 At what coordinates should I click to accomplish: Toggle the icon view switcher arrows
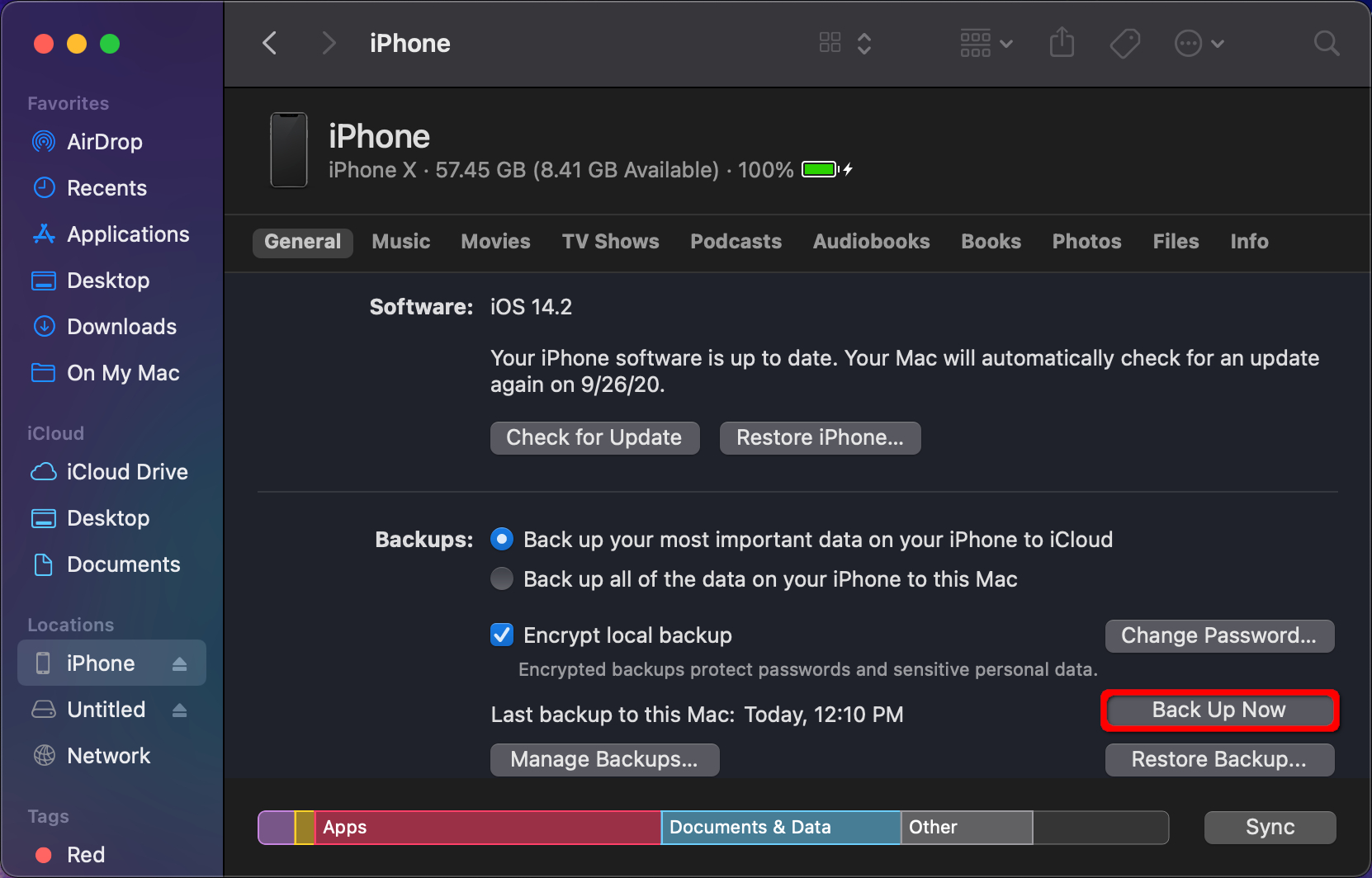pos(863,43)
